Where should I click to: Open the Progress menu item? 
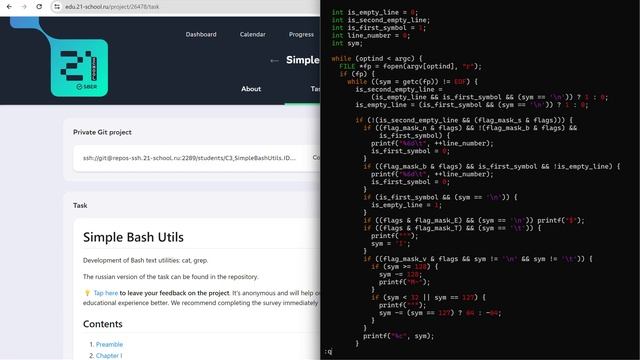(x=301, y=34)
